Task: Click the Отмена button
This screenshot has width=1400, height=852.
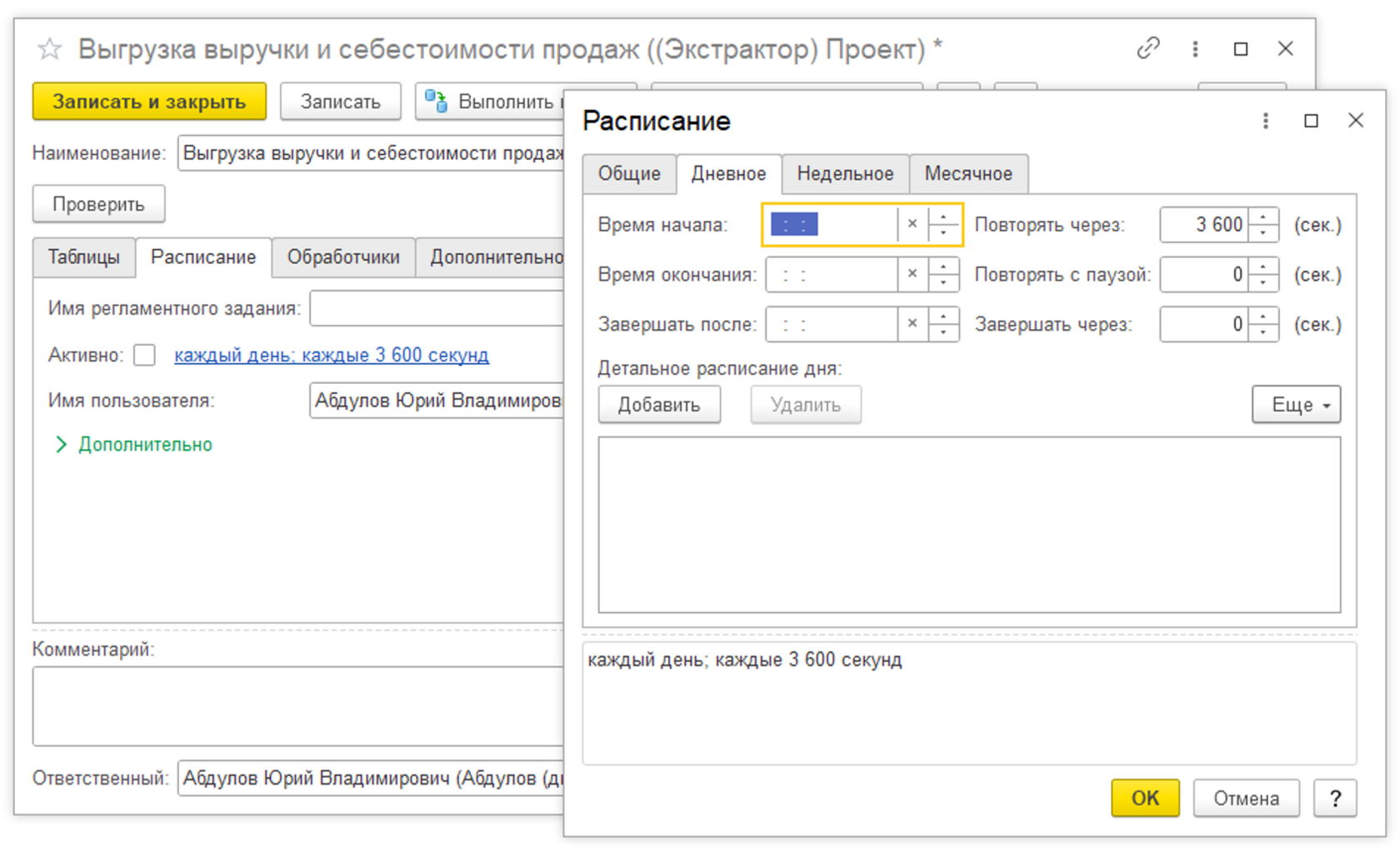Action: tap(1246, 798)
